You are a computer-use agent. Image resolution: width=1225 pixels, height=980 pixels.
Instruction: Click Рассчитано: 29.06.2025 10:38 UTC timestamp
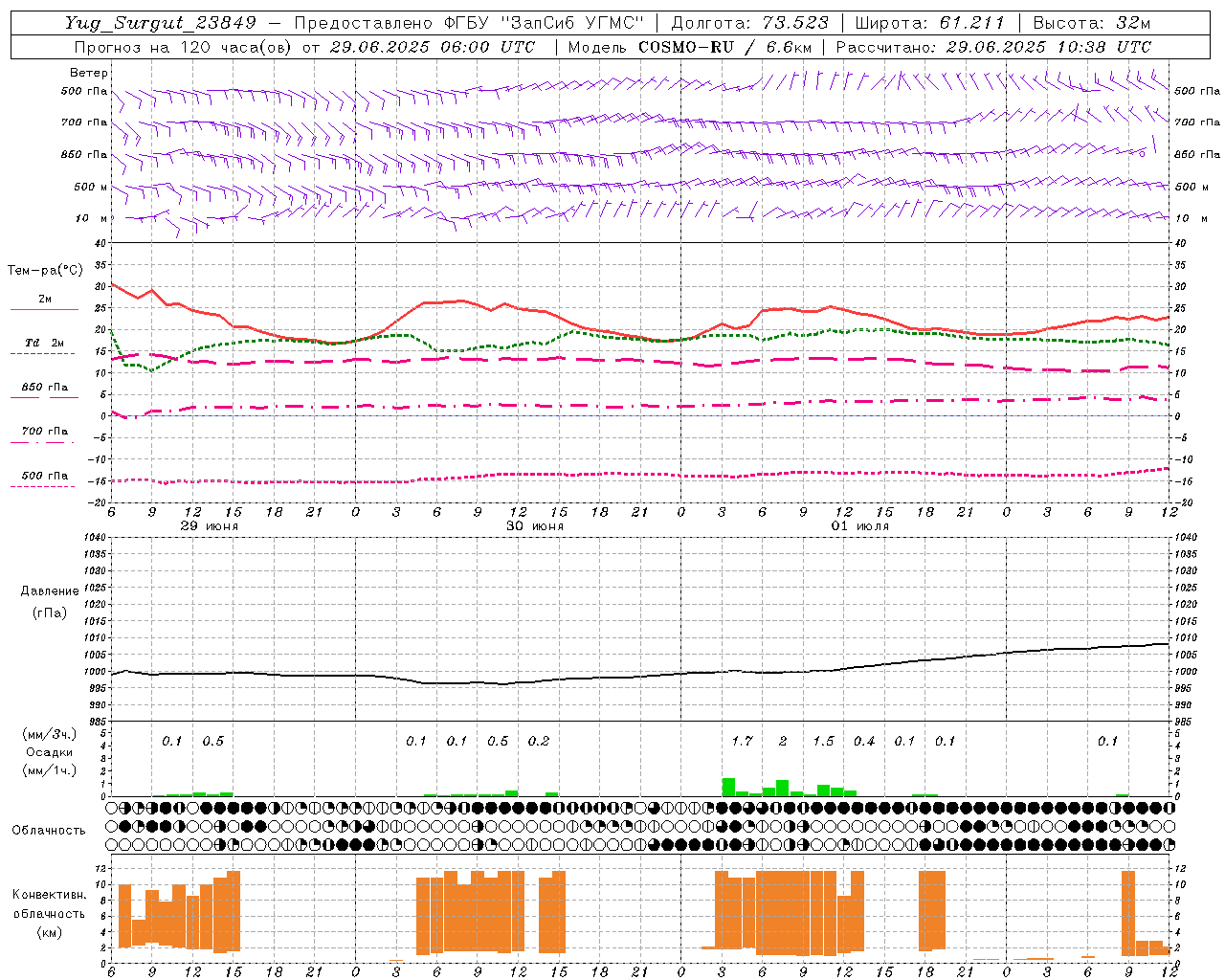tap(993, 47)
